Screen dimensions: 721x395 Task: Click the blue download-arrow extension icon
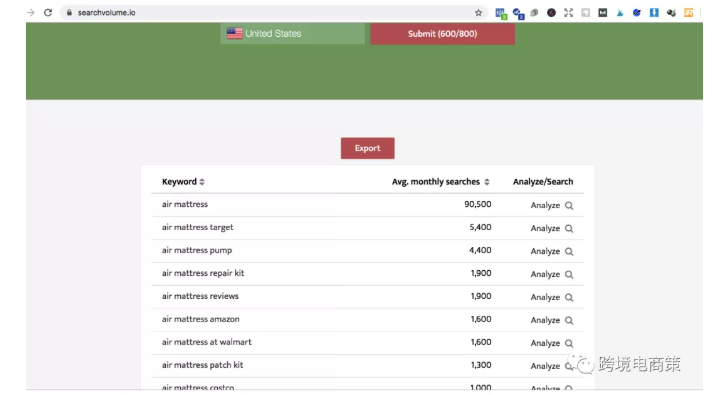click(x=654, y=12)
